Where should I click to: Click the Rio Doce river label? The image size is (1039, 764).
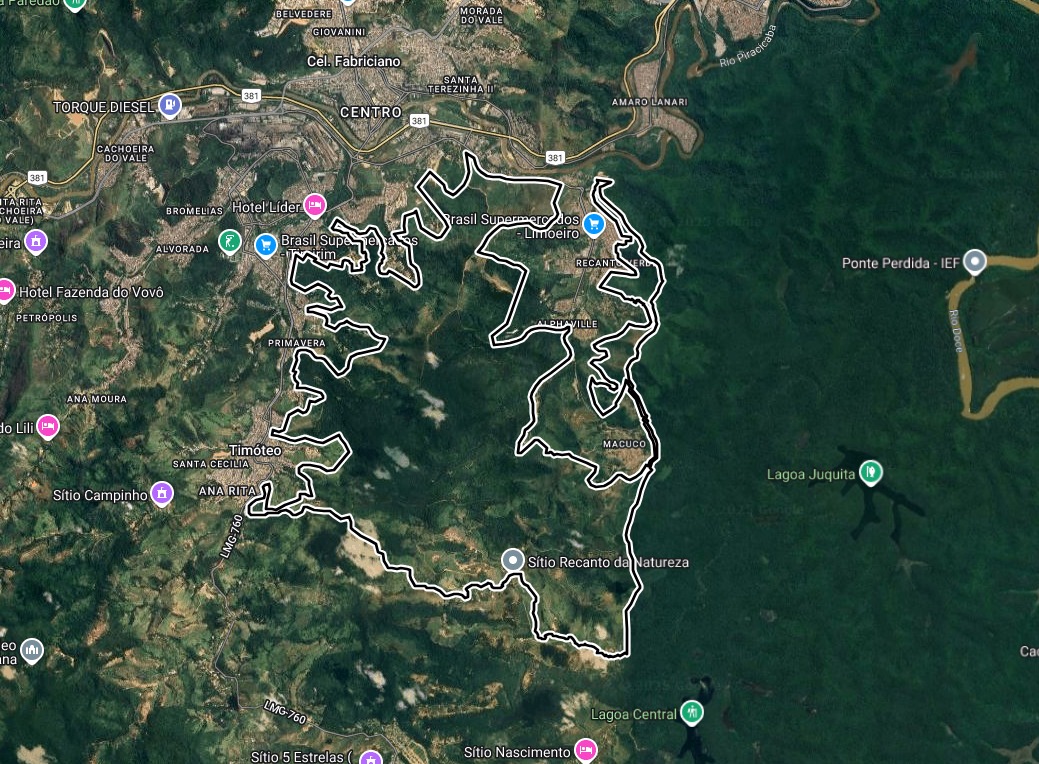[956, 331]
